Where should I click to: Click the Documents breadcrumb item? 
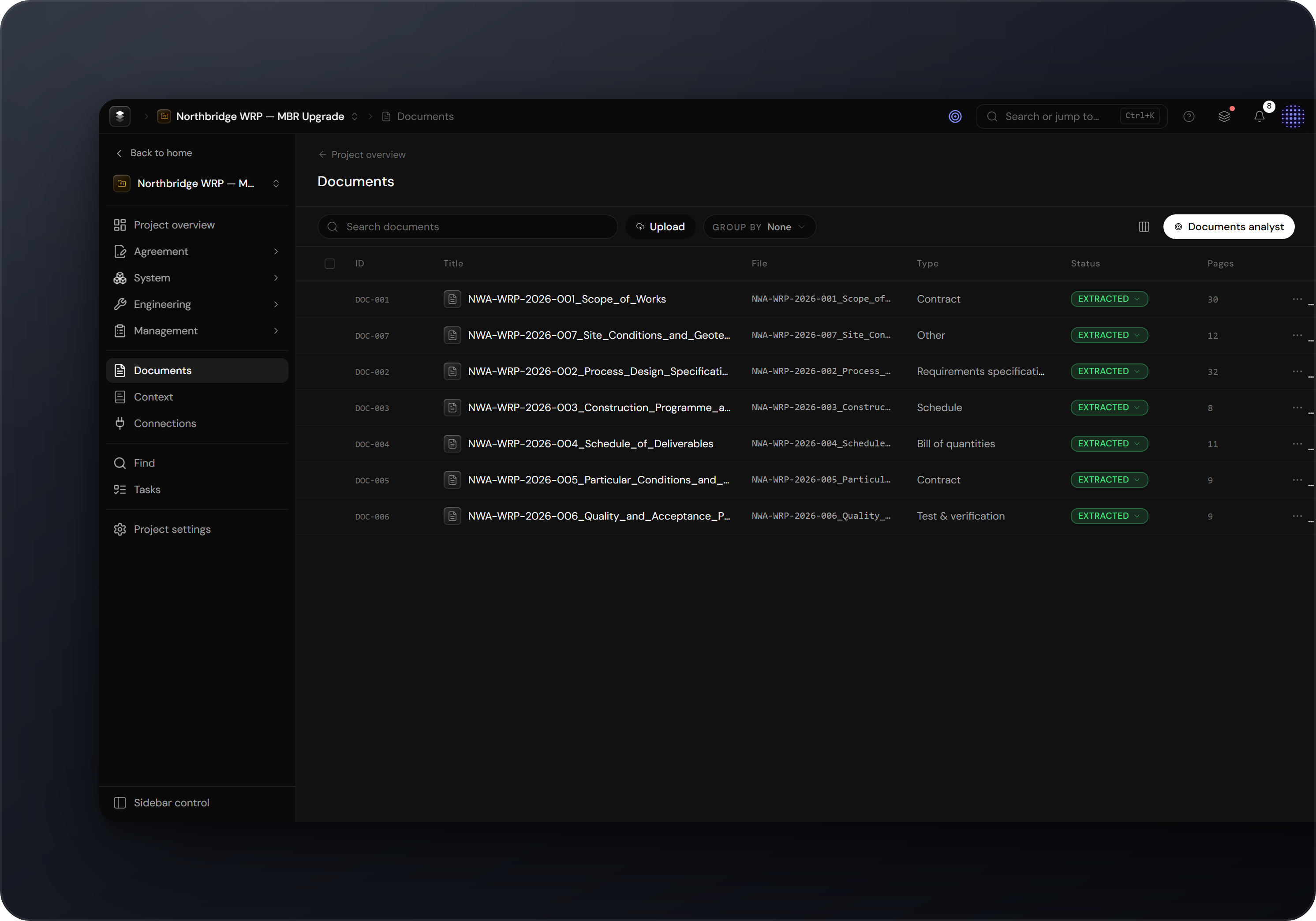[418, 116]
